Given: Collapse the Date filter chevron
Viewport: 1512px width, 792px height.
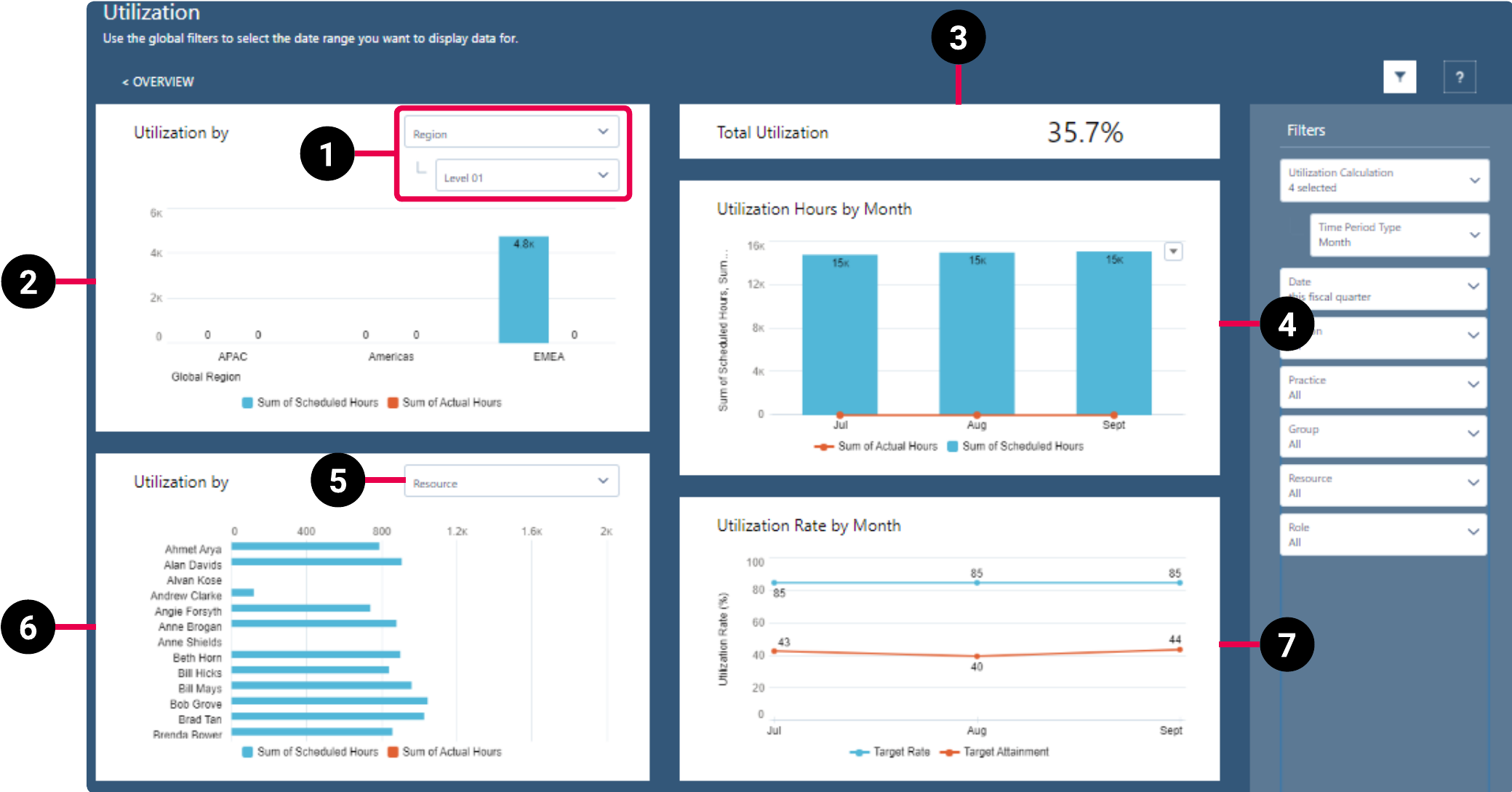Looking at the screenshot, I should pyautogui.click(x=1475, y=285).
